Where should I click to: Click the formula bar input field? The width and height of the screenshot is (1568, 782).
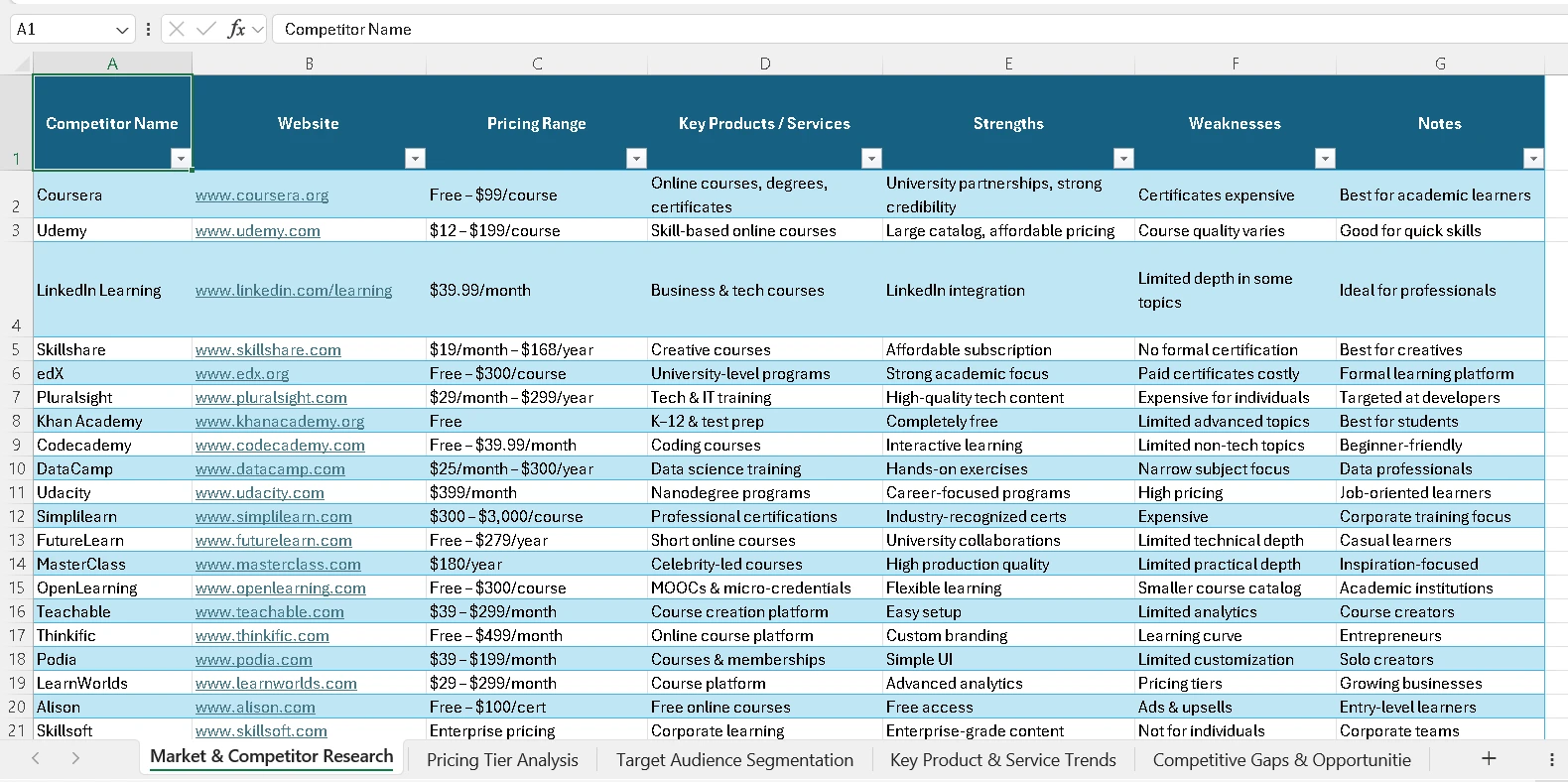[x=920, y=29]
